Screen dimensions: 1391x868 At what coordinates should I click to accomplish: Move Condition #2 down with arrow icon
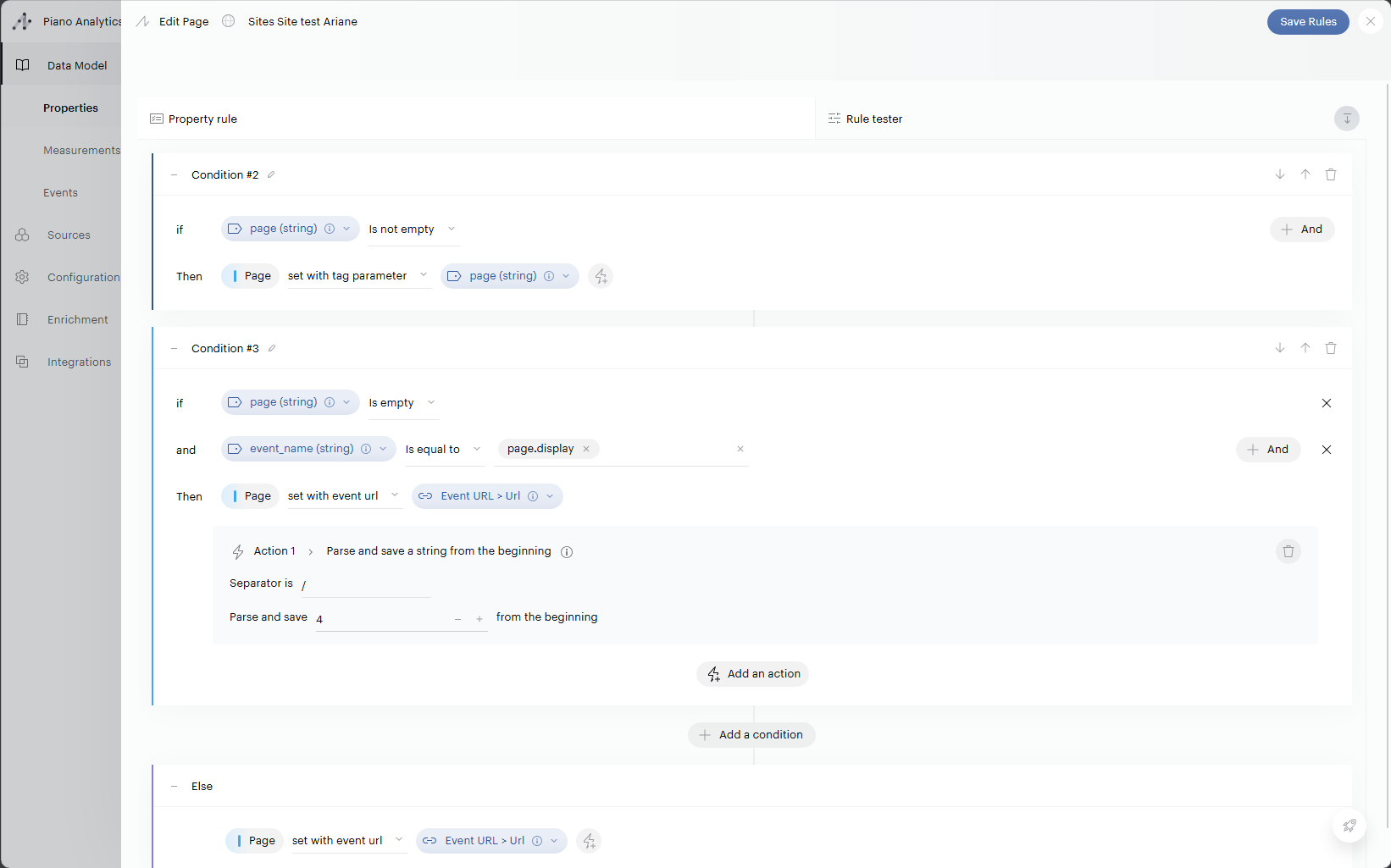coord(1280,174)
